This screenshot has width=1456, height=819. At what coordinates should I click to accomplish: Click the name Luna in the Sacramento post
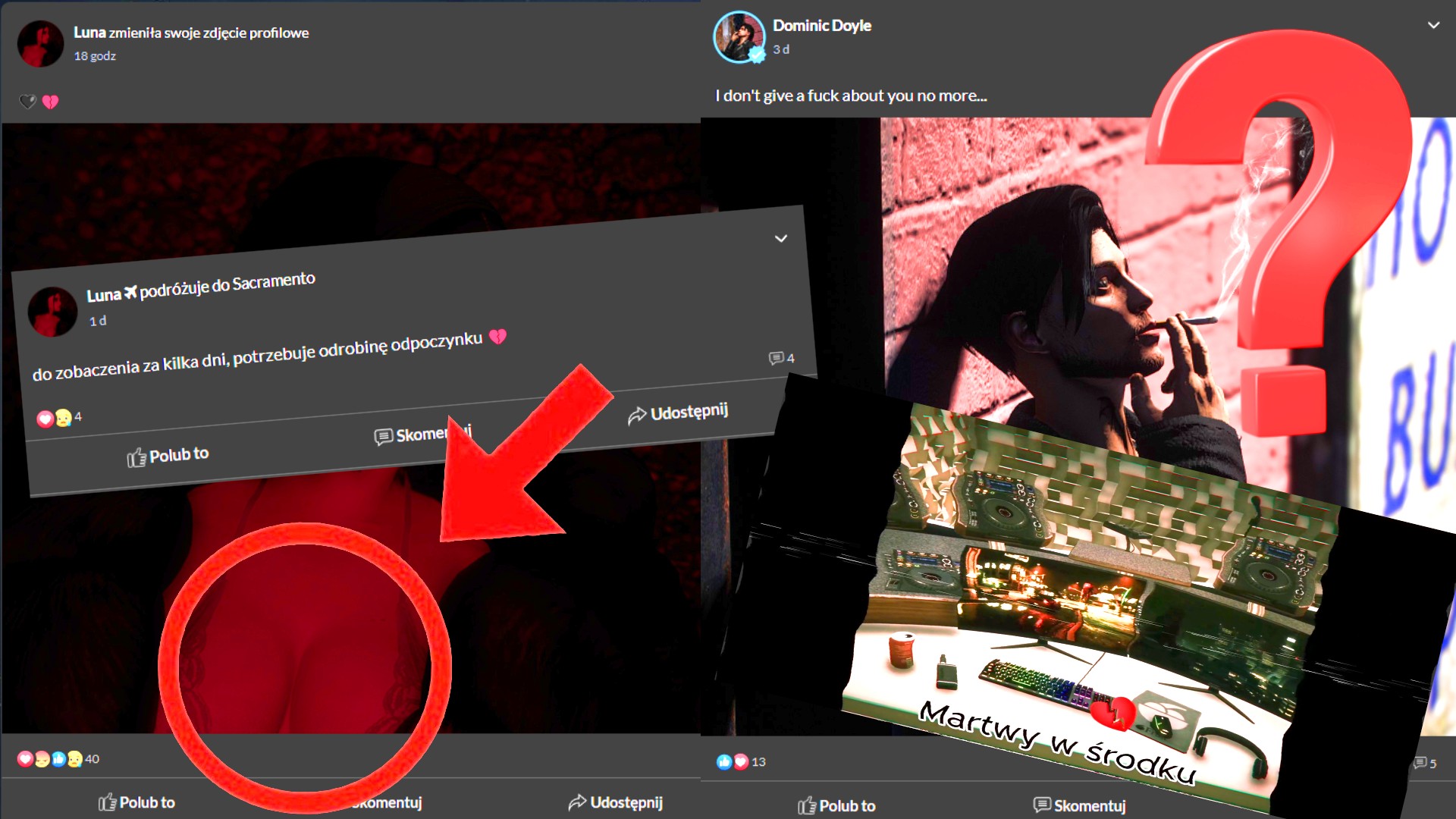point(104,294)
